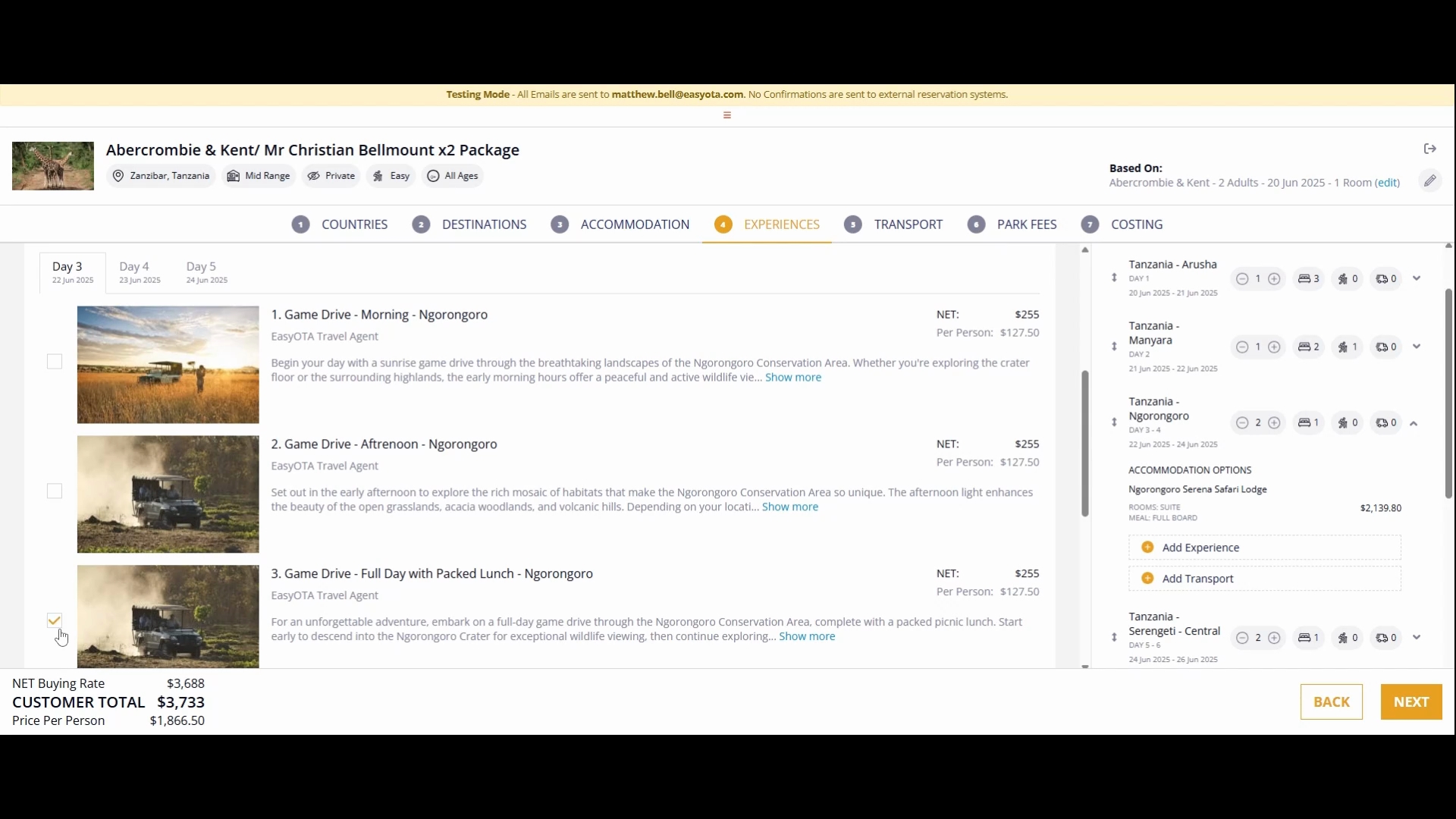Expand the Tanzania - Arusha section
Image resolution: width=1456 pixels, height=819 pixels.
click(x=1416, y=278)
